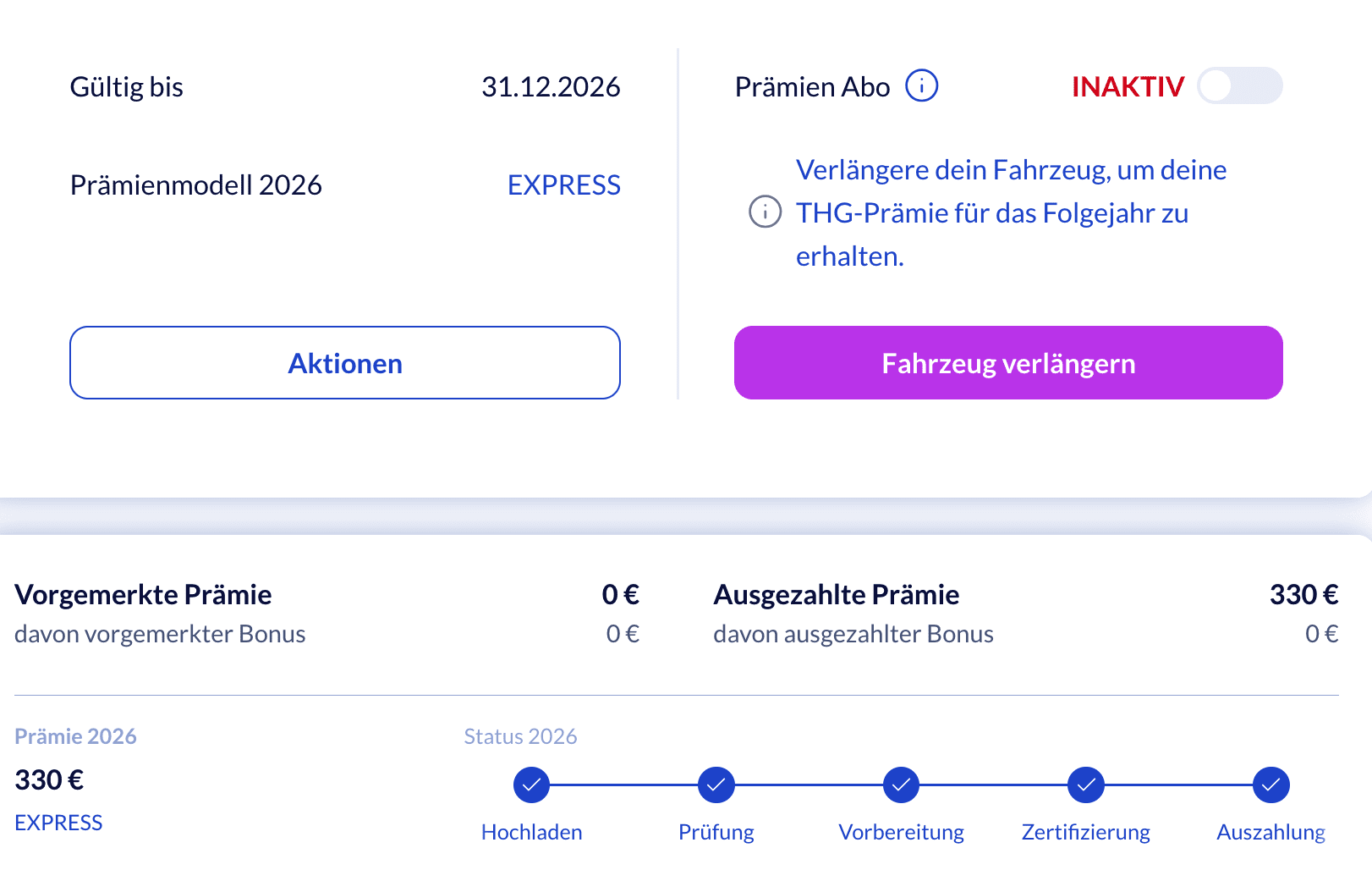The height and width of the screenshot is (870, 1372).
Task: Click the Gültig bis date 31.12.2026
Action: click(x=551, y=86)
